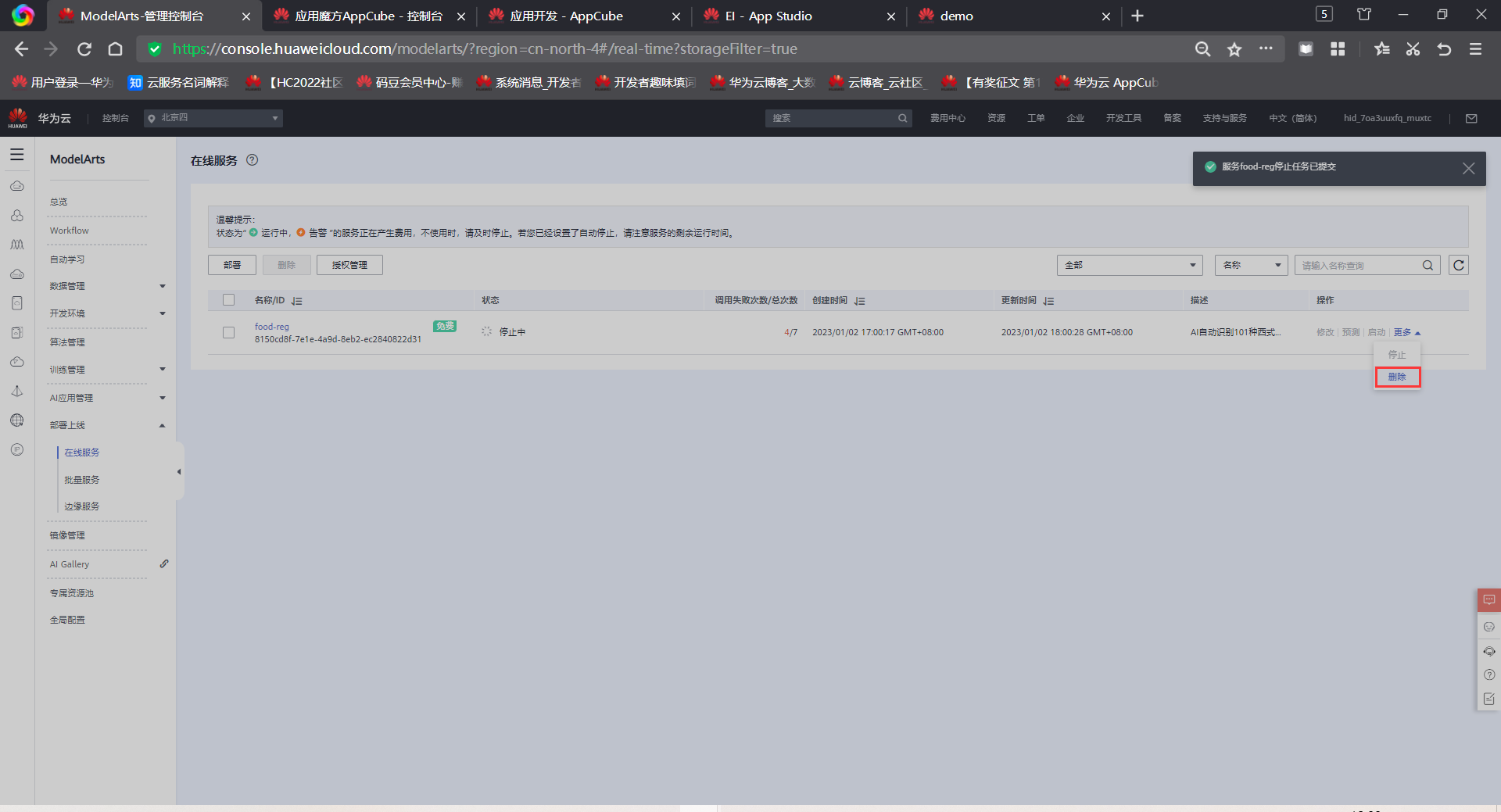1501x812 pixels.
Task: Toggle the left sidebar hamburger menu
Action: coord(17,155)
